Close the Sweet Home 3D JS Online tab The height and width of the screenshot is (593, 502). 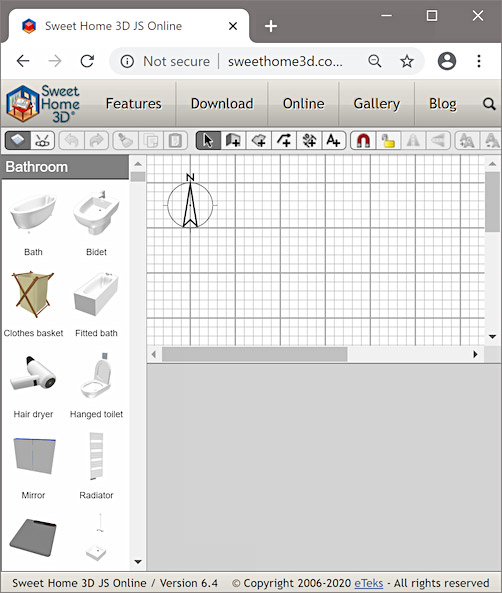pyautogui.click(x=233, y=26)
